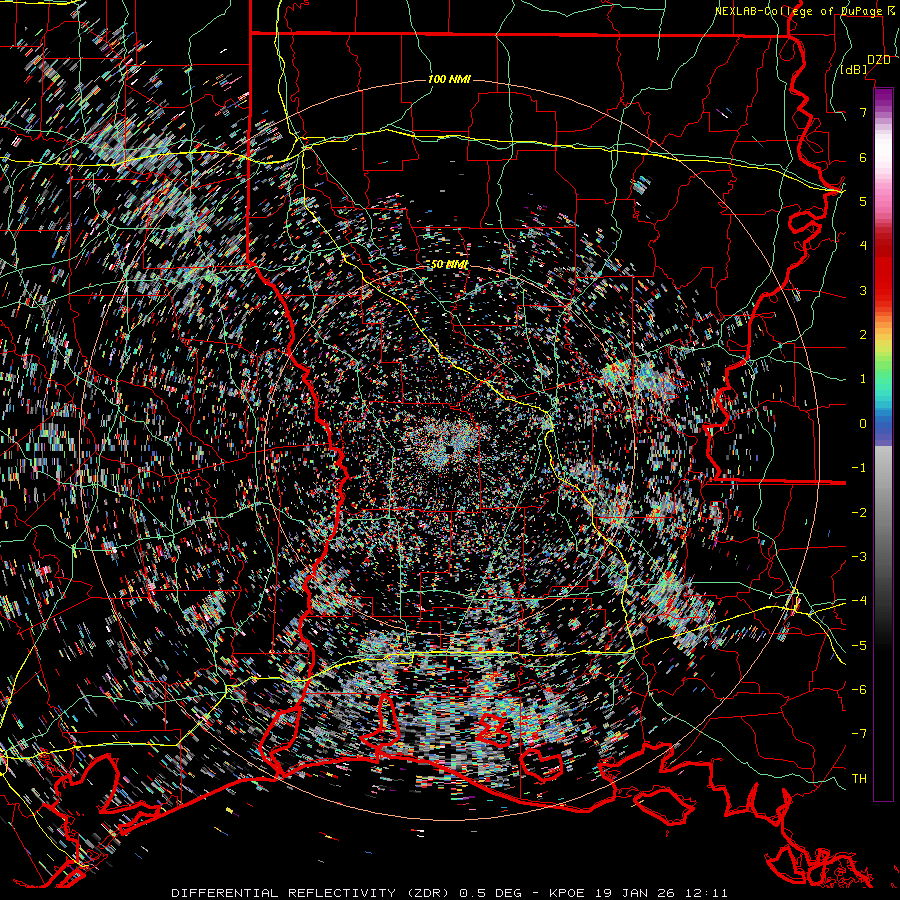
Task: Click the -5 value on color scale
Action: click(x=859, y=646)
